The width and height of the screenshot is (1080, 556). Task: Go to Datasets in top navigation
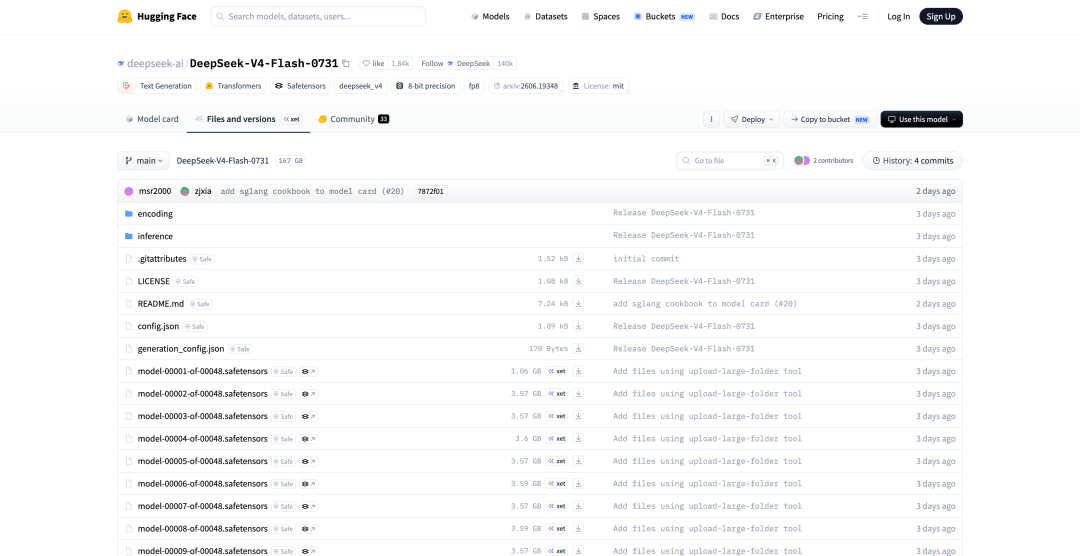pos(546,17)
